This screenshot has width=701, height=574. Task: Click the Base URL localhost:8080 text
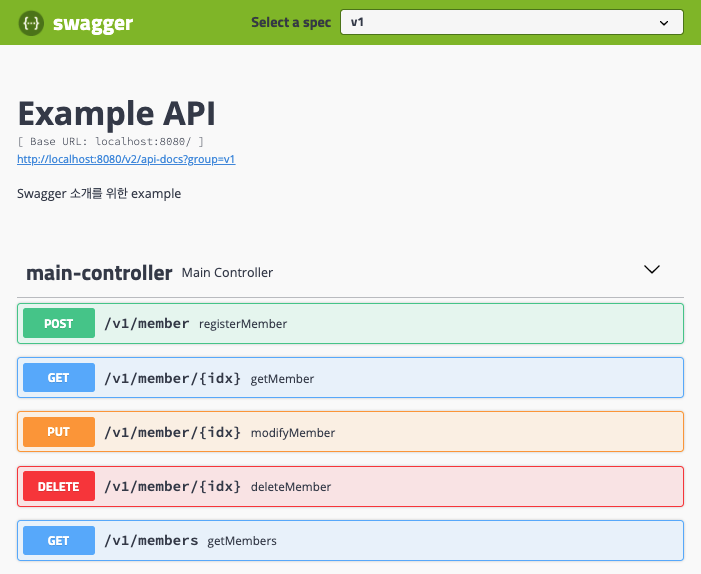click(111, 142)
